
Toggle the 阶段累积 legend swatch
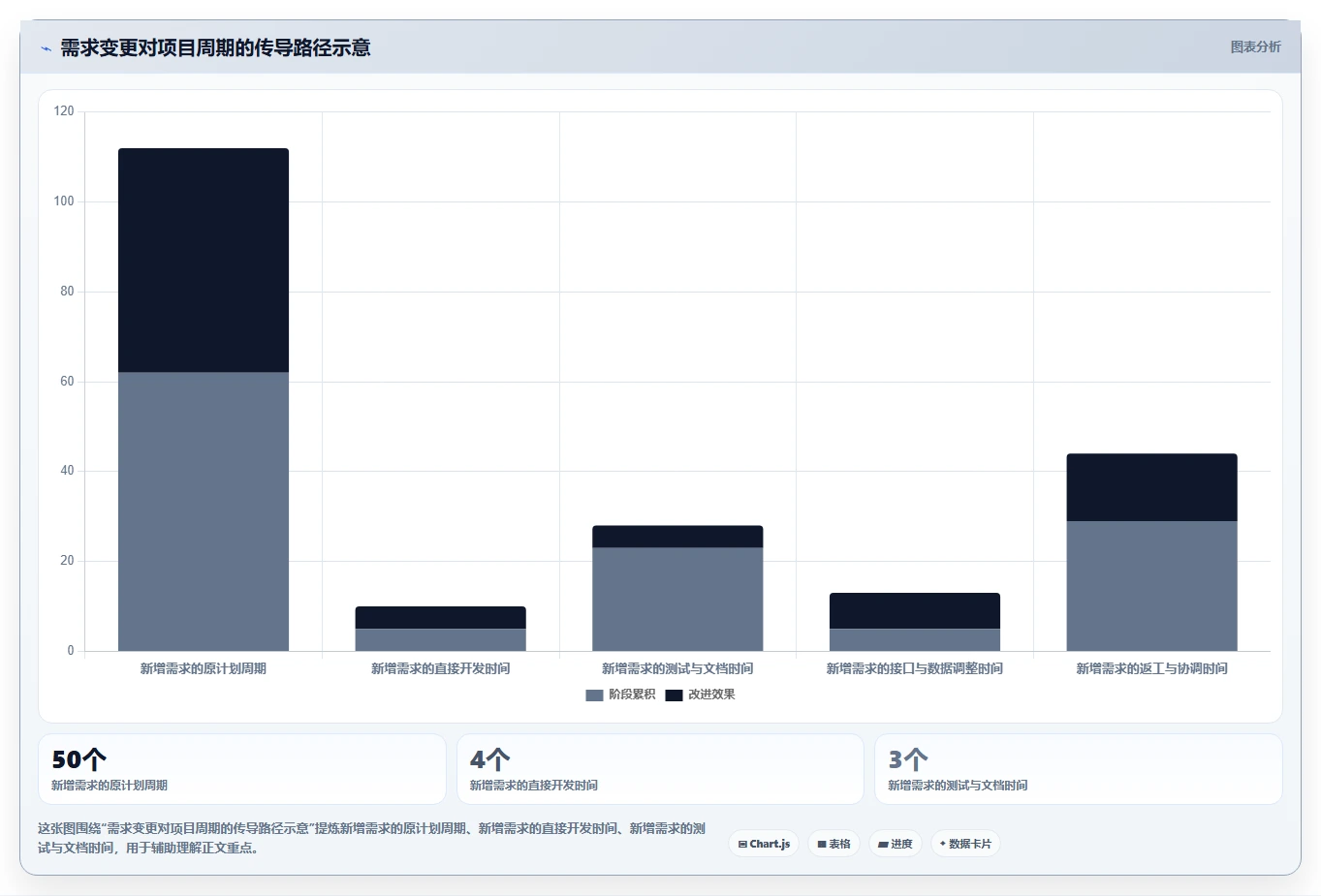tap(594, 695)
